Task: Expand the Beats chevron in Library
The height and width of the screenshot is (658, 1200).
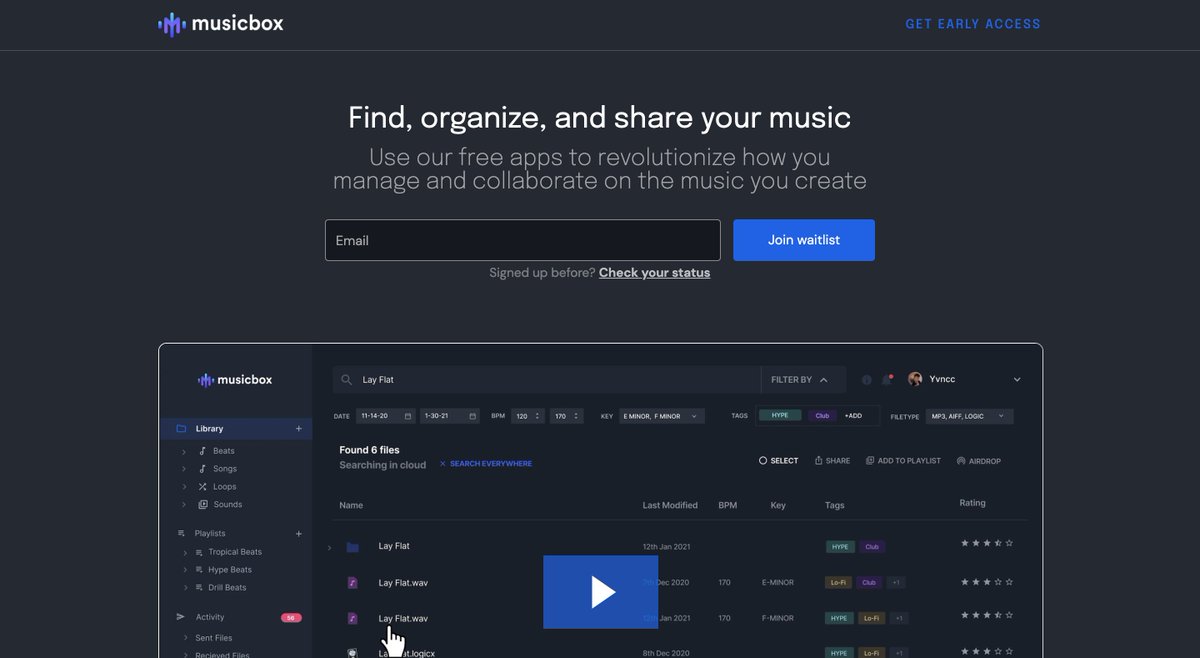Action: [184, 452]
